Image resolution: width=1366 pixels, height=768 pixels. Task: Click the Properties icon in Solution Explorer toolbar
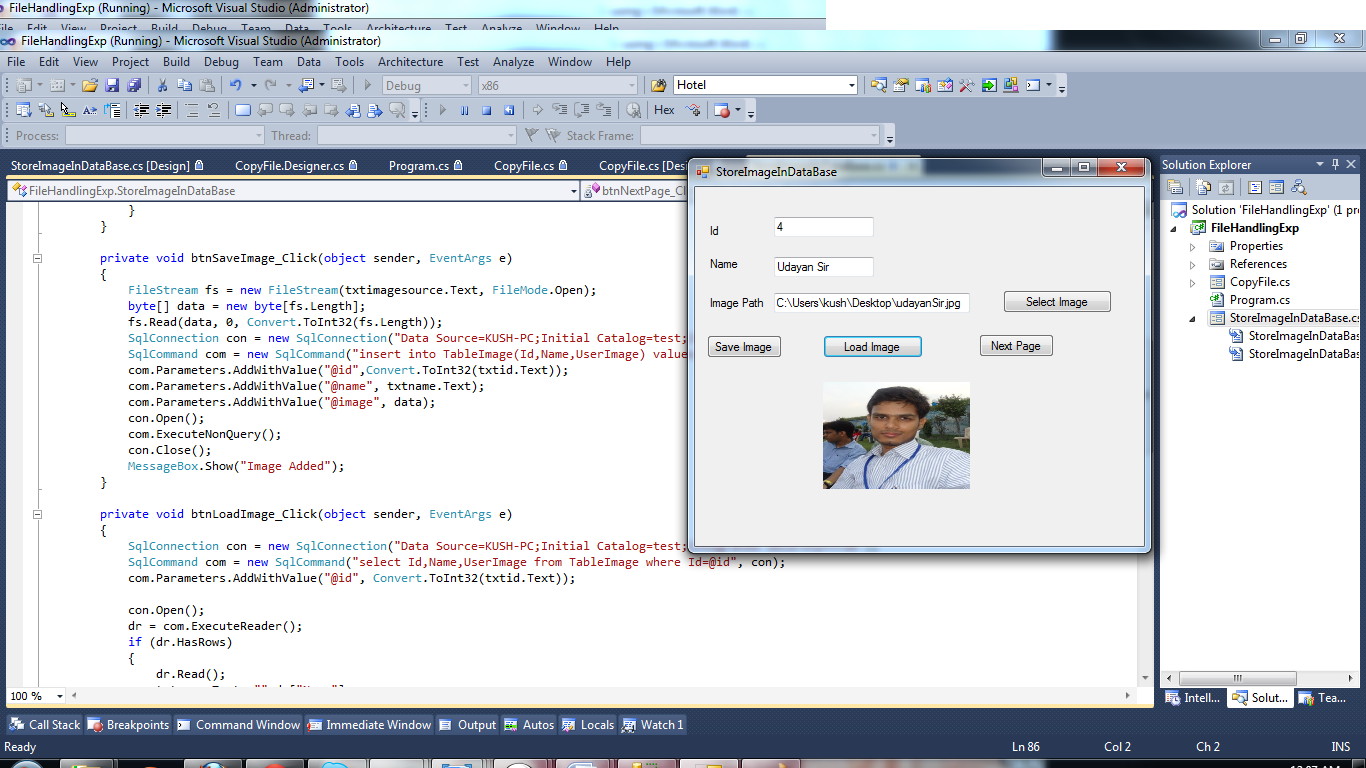(x=1175, y=188)
